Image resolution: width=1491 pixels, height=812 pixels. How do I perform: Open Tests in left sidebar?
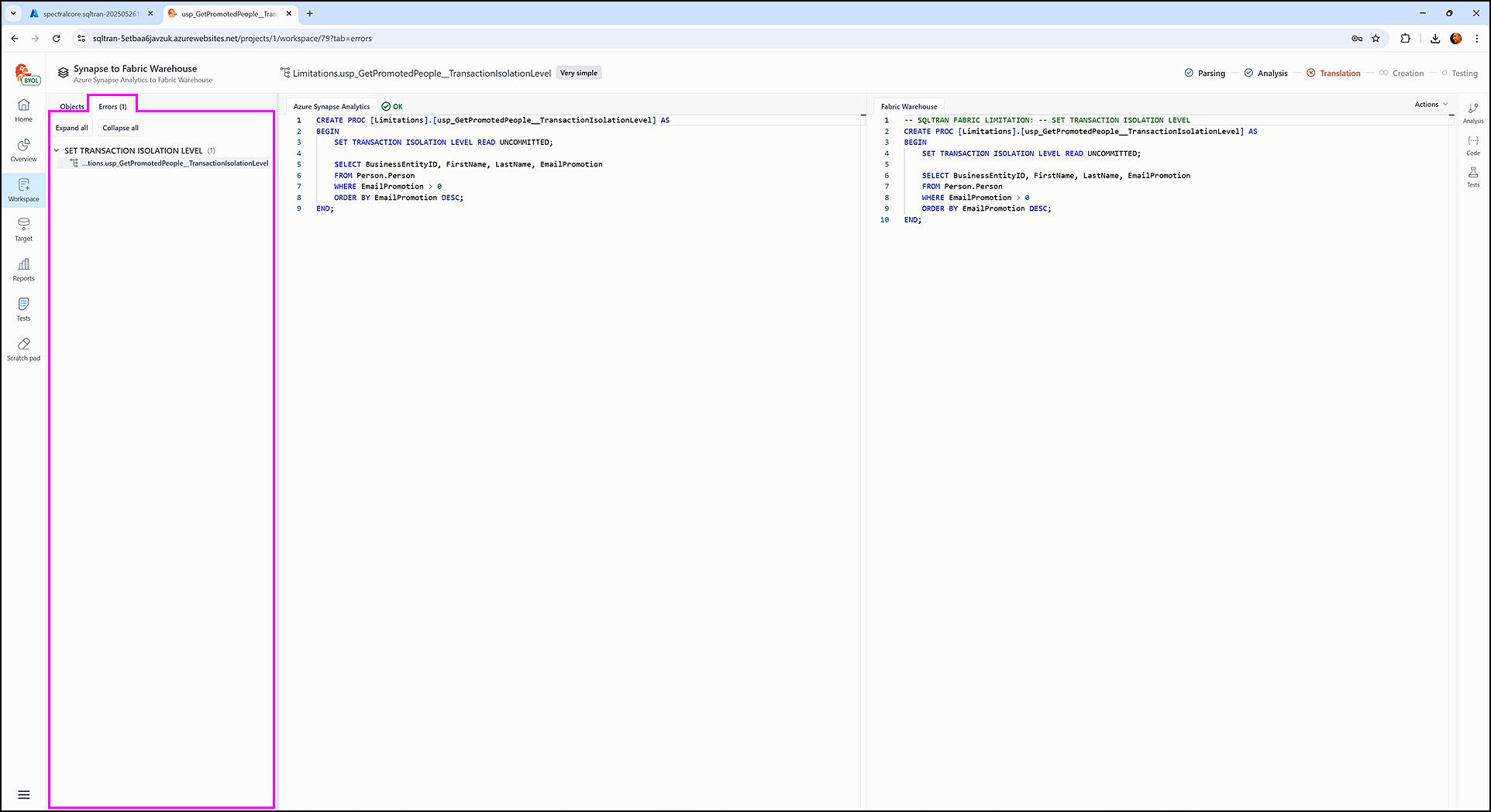24,309
